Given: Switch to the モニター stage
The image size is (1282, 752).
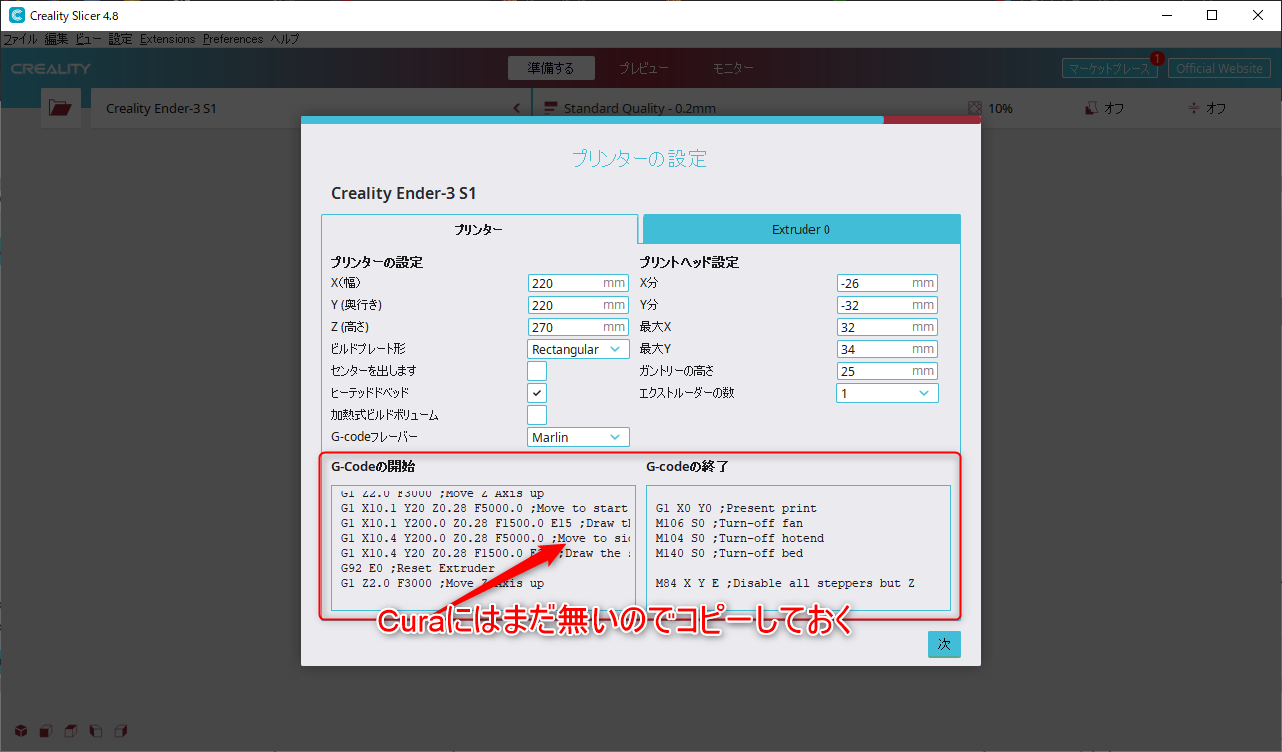Looking at the screenshot, I should click(x=733, y=68).
